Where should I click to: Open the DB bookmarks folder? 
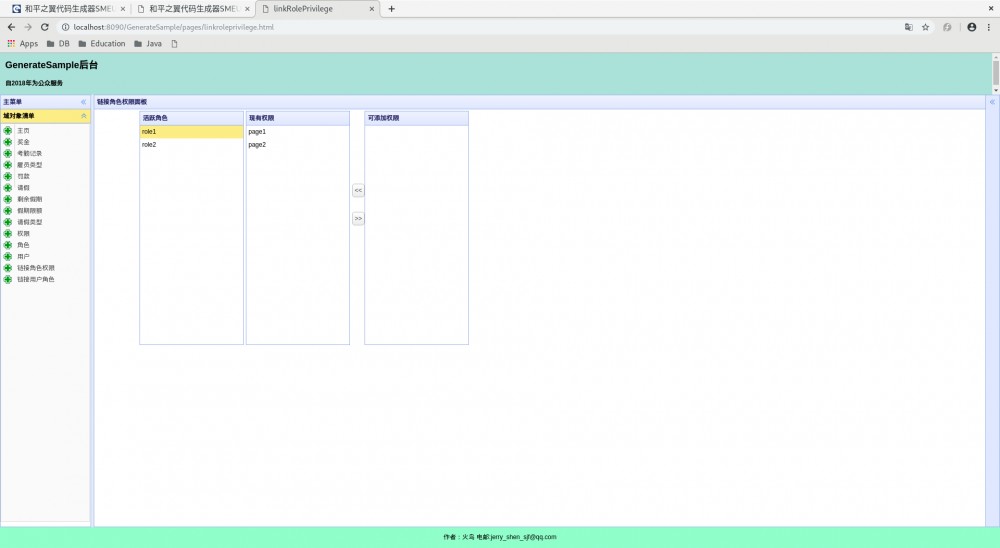coord(58,43)
